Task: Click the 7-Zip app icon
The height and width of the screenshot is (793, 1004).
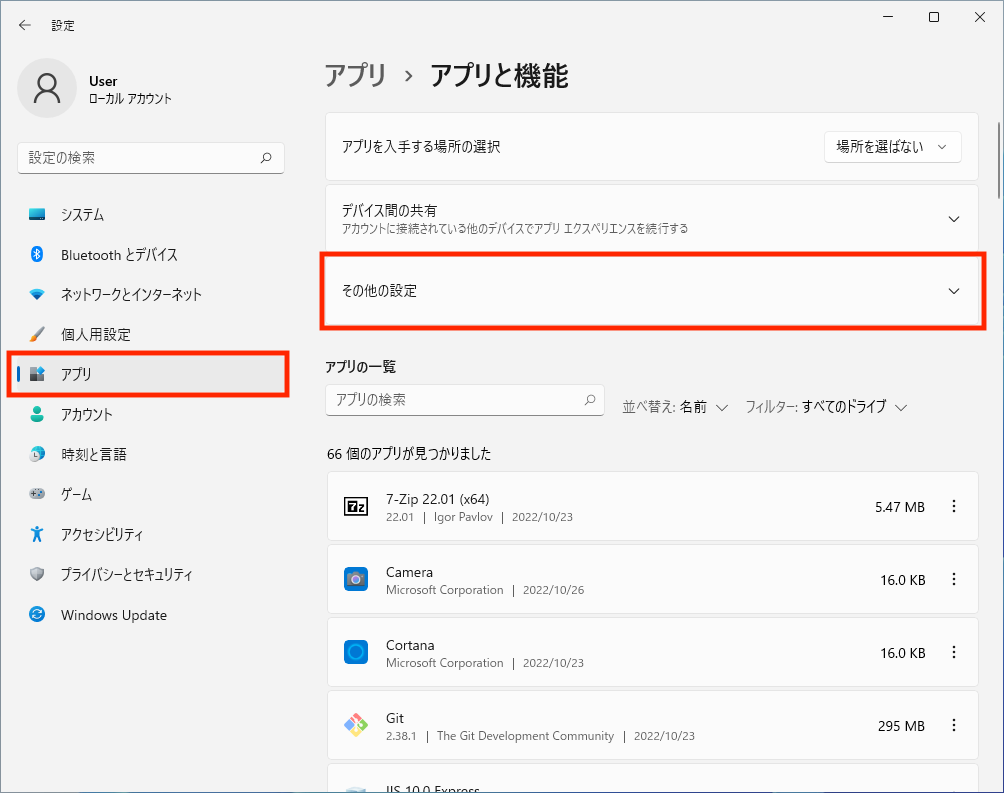Action: (356, 507)
